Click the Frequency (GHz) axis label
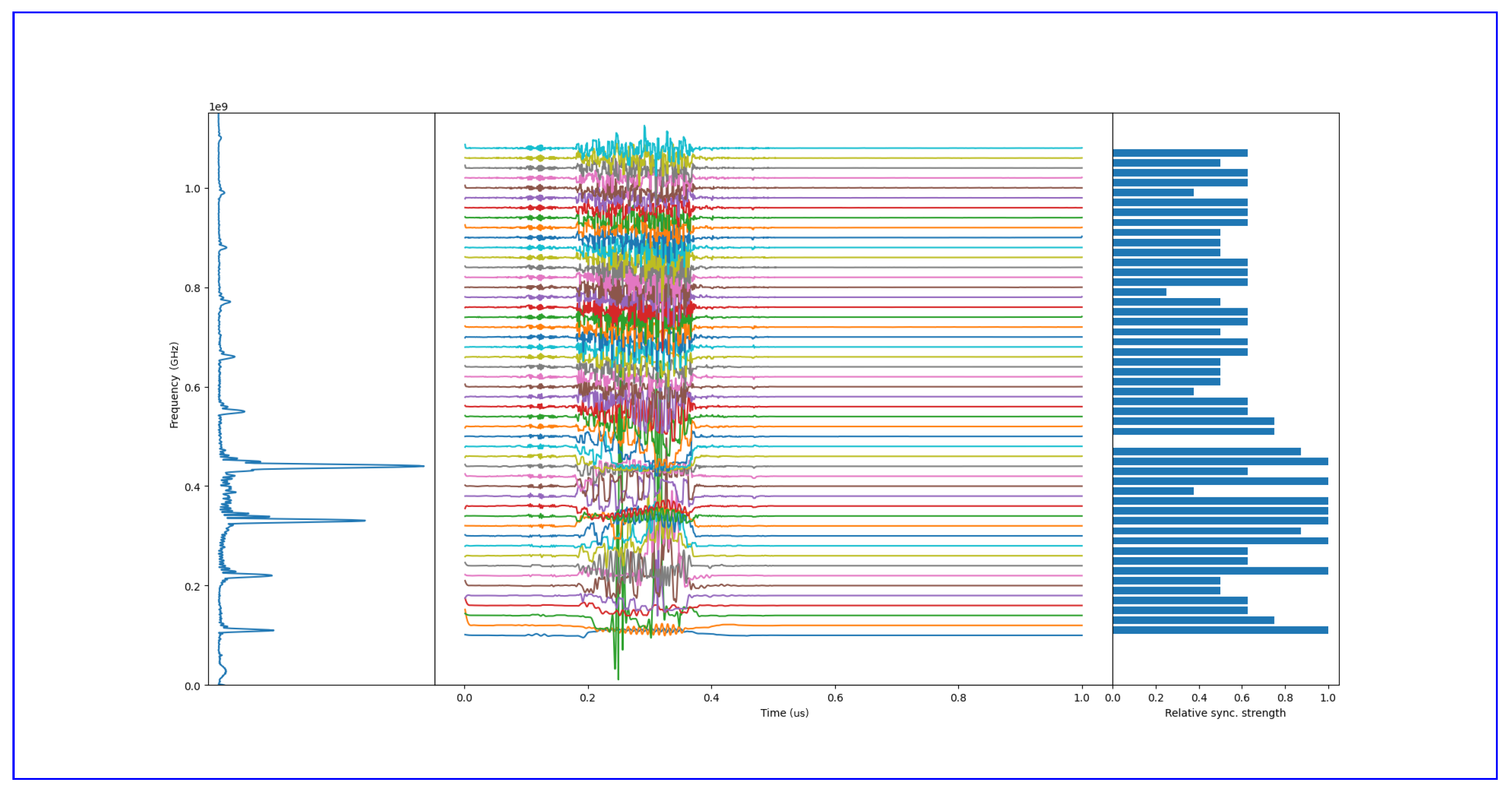 [x=174, y=385]
